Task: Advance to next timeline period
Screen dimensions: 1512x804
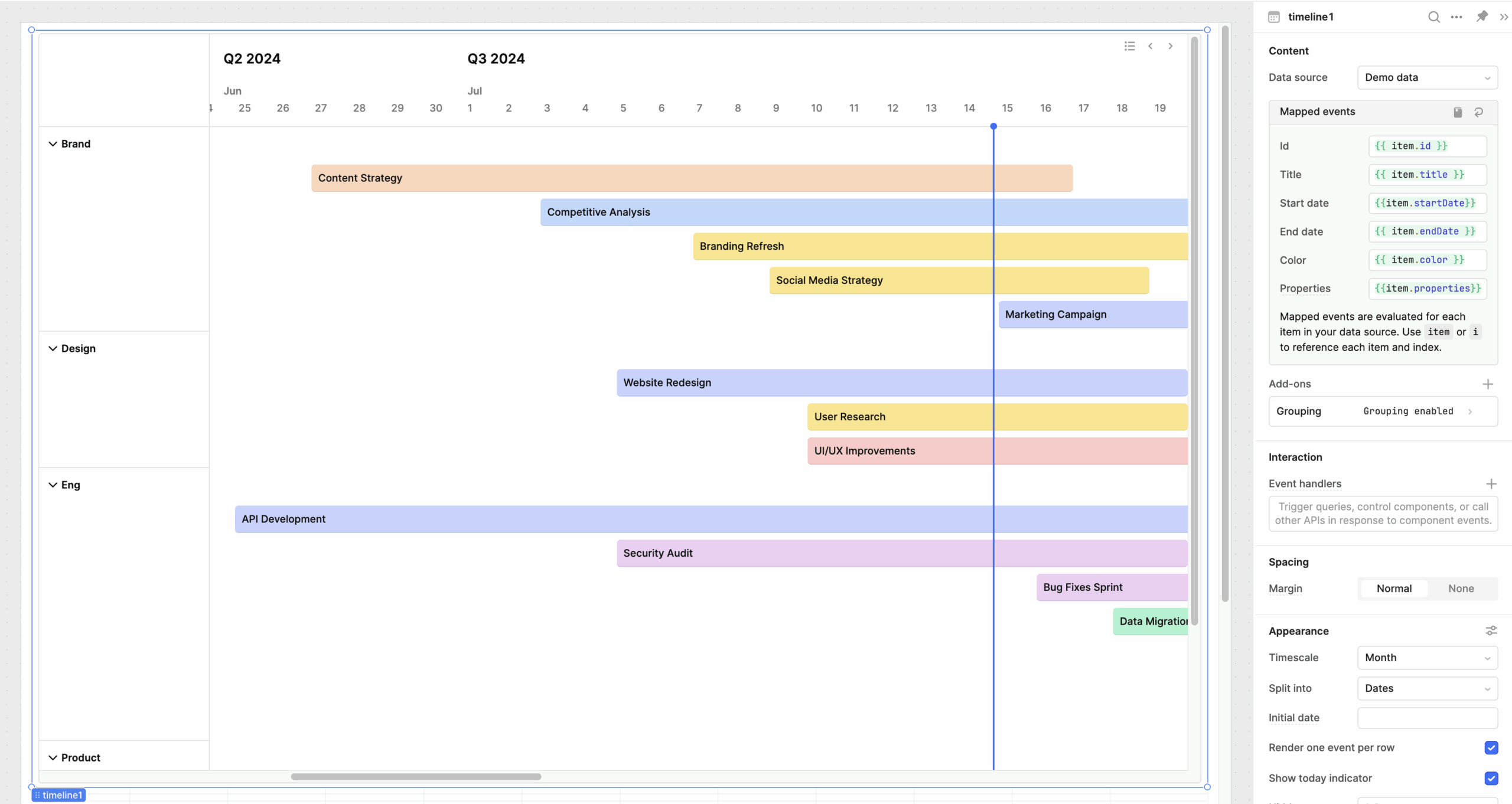Action: (x=1170, y=46)
